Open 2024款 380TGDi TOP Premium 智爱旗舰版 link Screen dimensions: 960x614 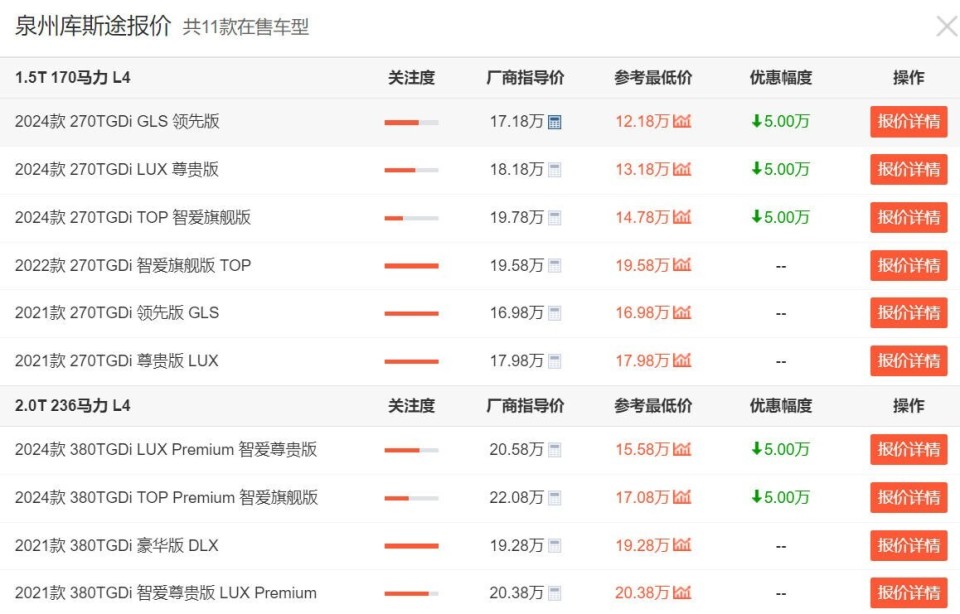point(166,497)
